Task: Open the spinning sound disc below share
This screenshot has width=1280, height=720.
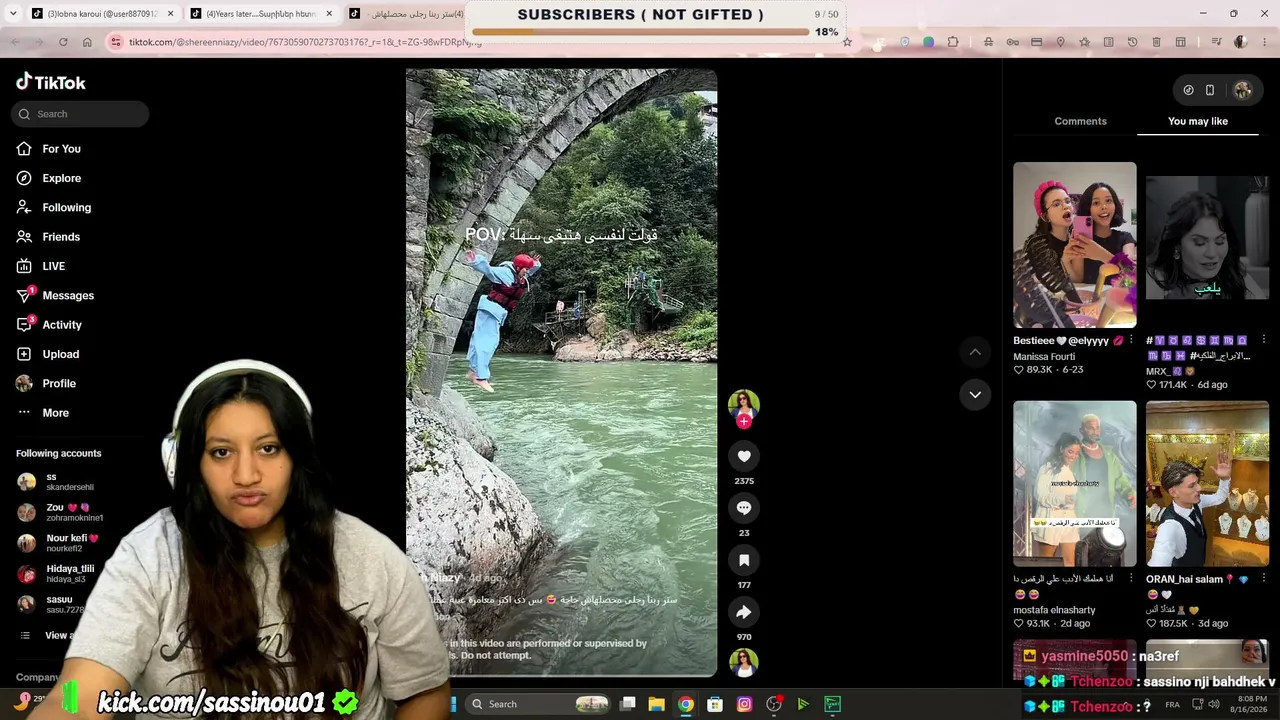Action: [x=744, y=662]
